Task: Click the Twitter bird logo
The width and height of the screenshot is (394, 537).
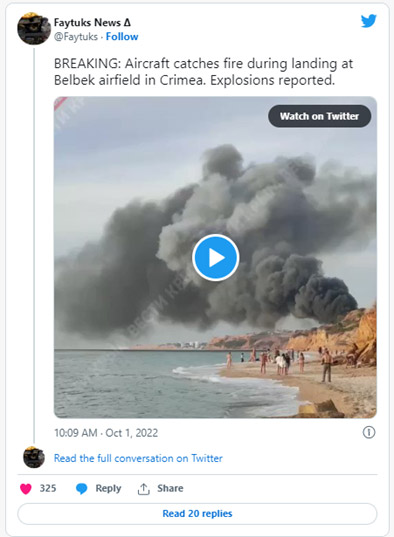Action: pos(369,21)
